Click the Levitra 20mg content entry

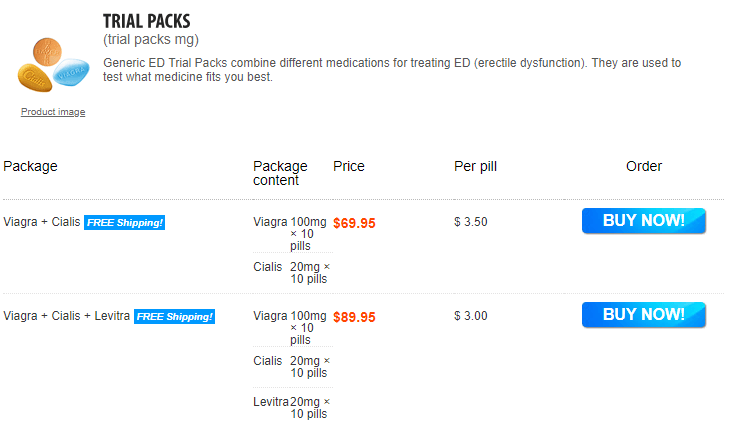(292, 408)
